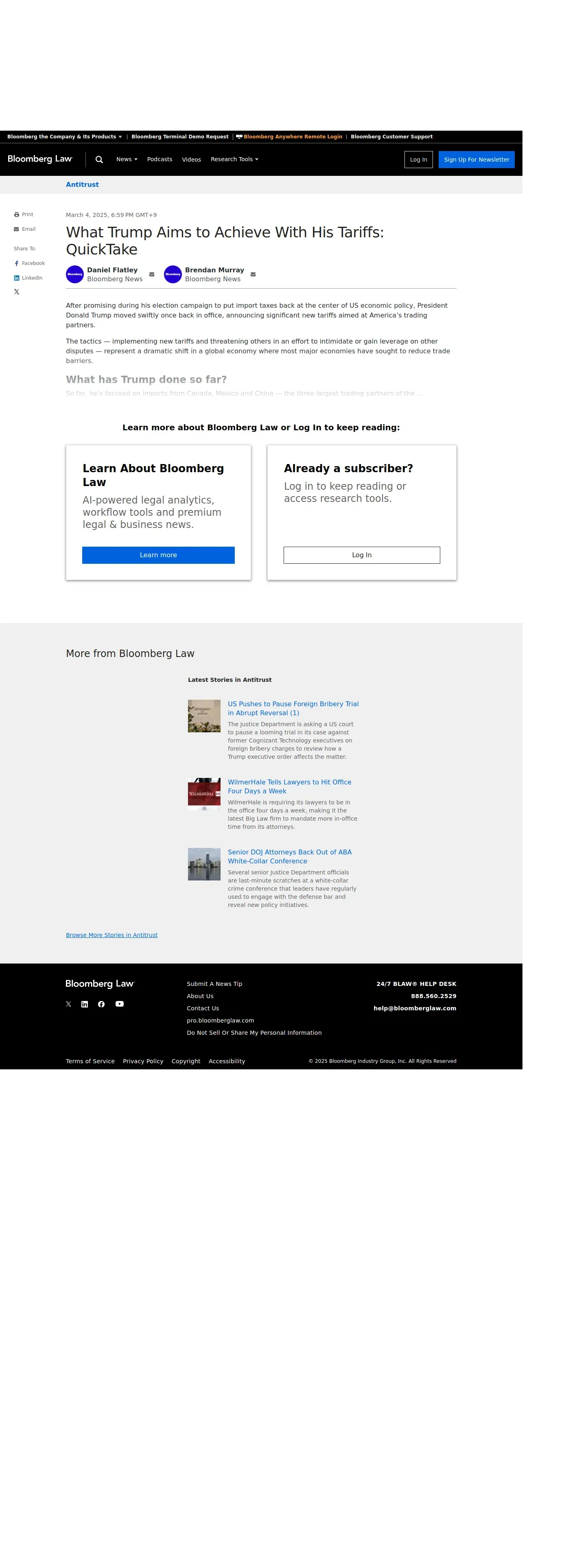Click header Log In button

418,160
